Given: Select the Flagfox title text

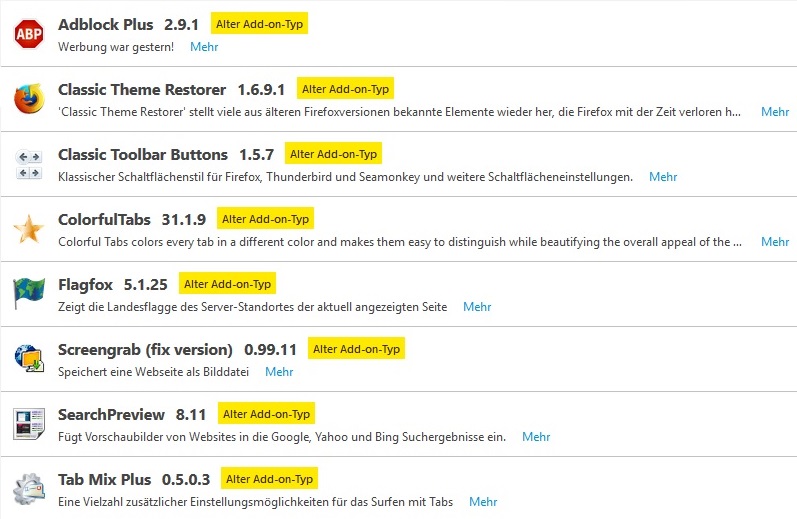Looking at the screenshot, I should pos(85,285).
